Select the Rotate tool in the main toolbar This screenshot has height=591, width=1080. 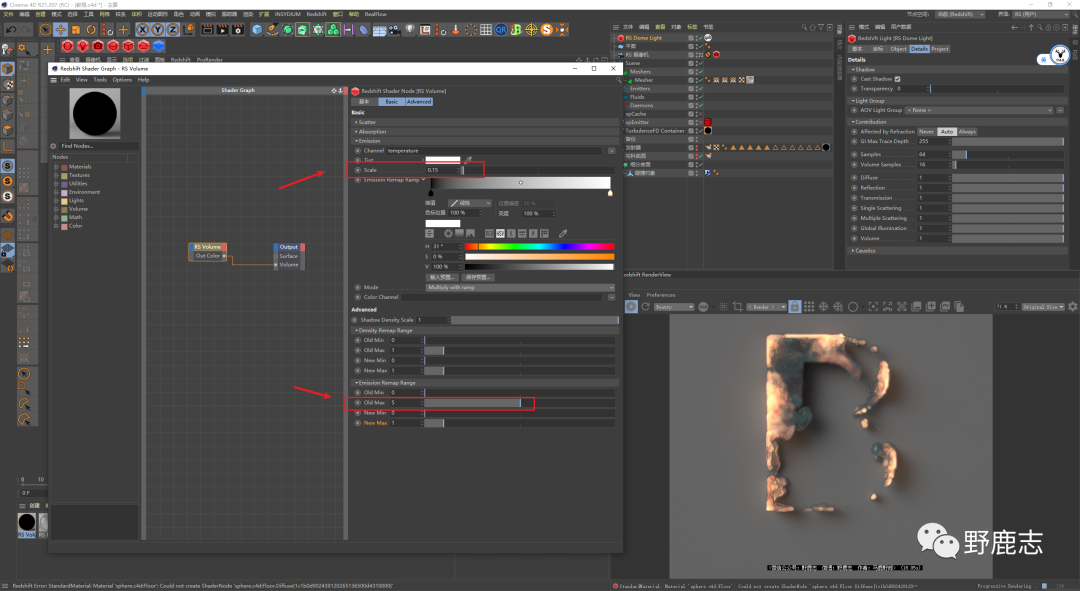click(91, 30)
